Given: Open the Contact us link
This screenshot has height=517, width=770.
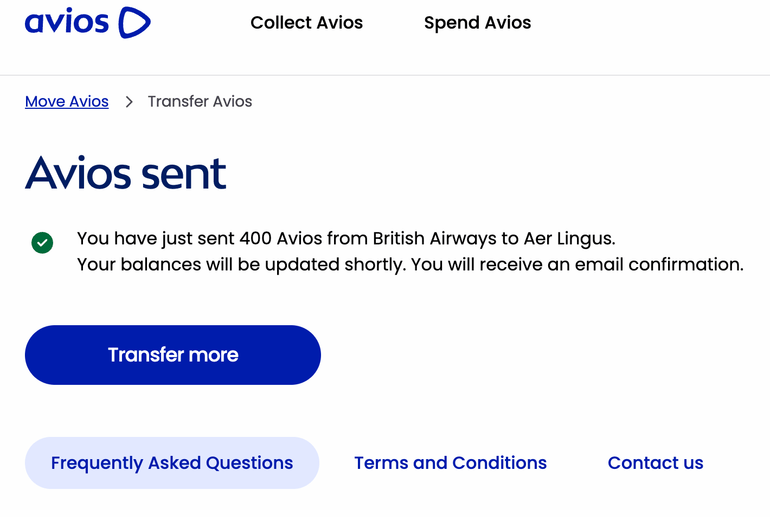Looking at the screenshot, I should [655, 463].
